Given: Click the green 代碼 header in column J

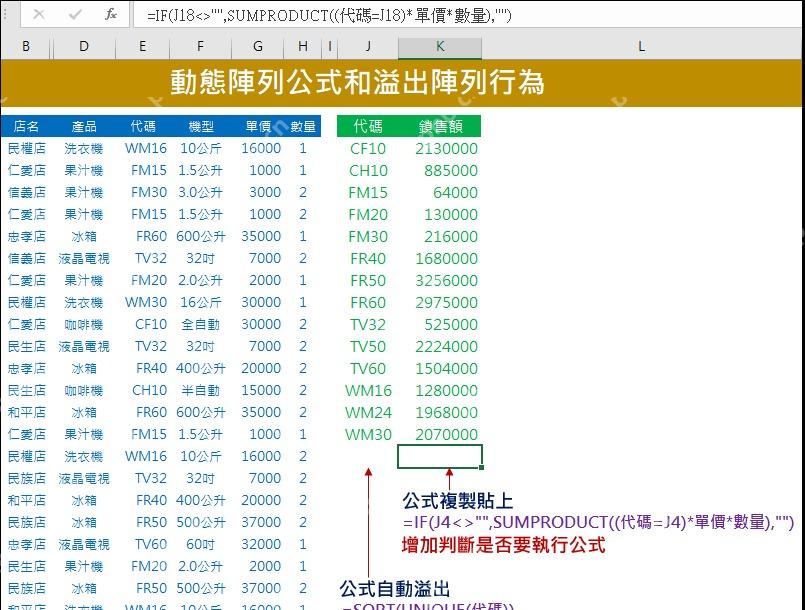Looking at the screenshot, I should click(368, 126).
